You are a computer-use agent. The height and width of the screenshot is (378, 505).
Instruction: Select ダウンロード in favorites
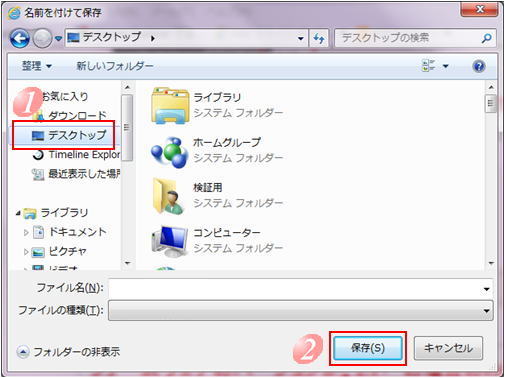pyautogui.click(x=77, y=116)
